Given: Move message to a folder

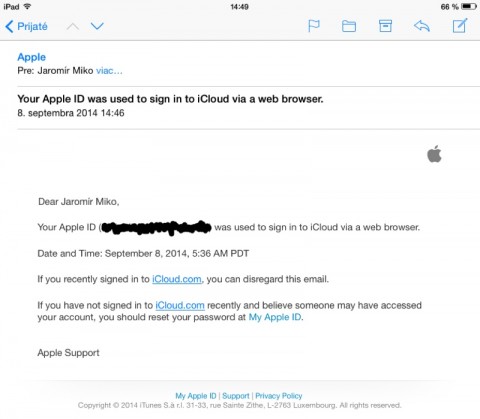Looking at the screenshot, I should (349, 26).
